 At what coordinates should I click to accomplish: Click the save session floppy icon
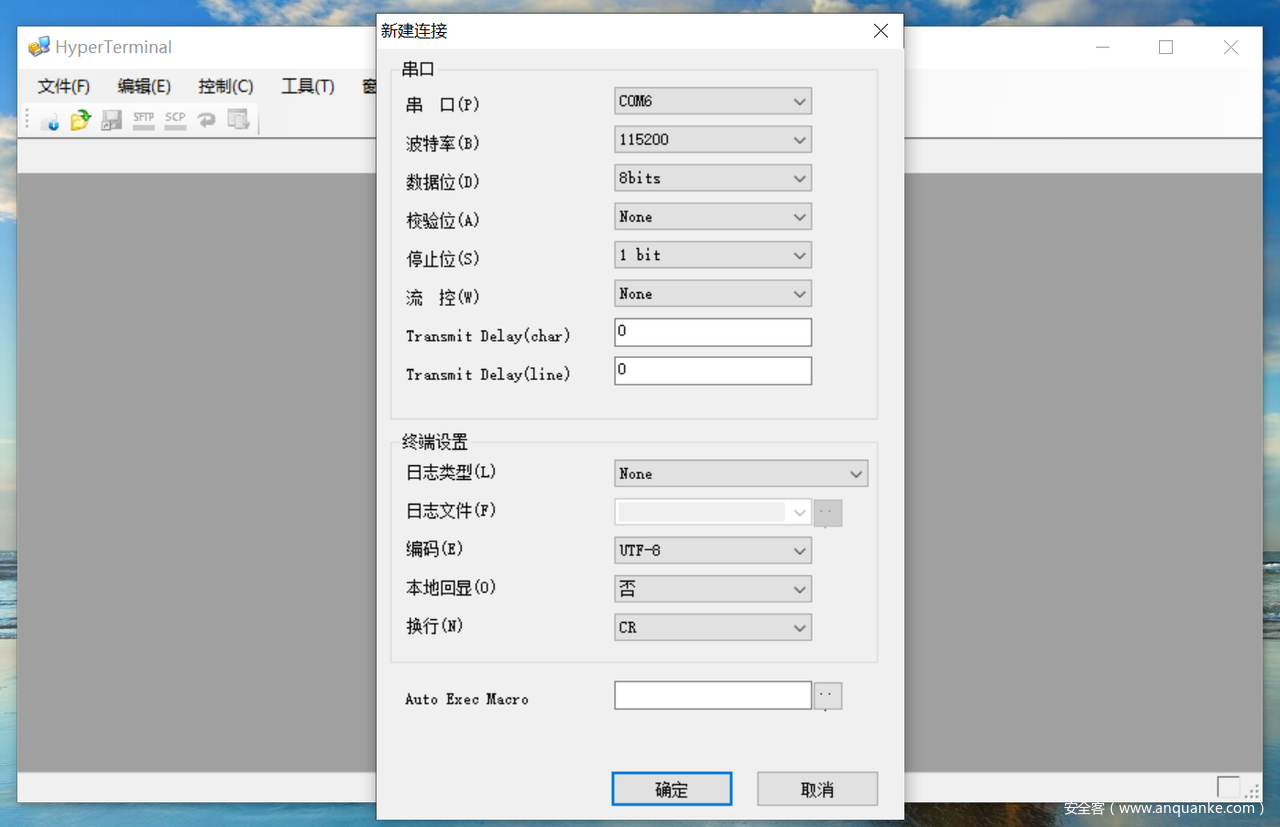[112, 120]
